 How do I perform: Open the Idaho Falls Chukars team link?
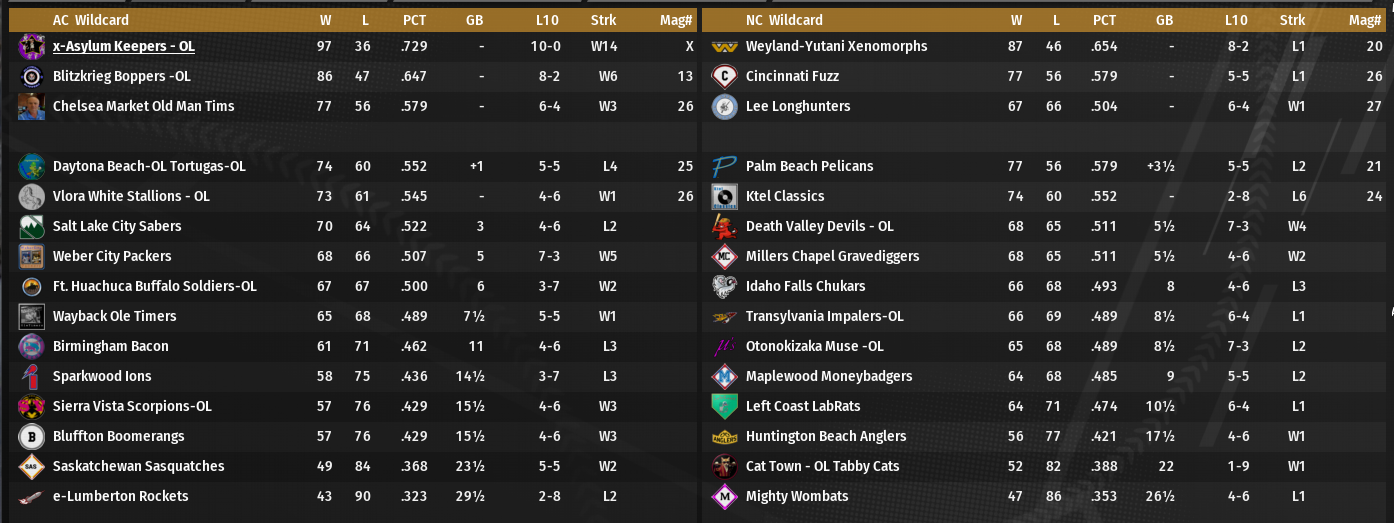(x=805, y=287)
